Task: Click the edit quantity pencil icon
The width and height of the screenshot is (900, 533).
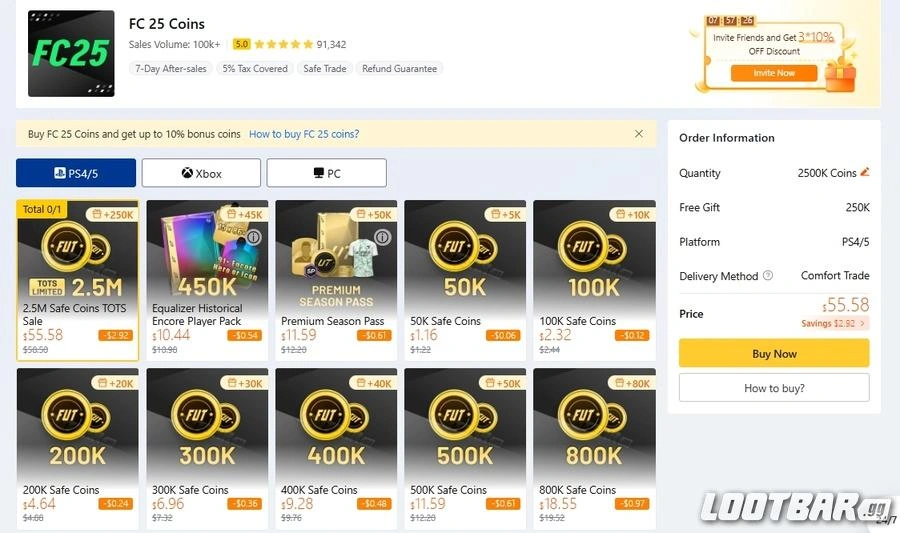Action: click(x=865, y=172)
